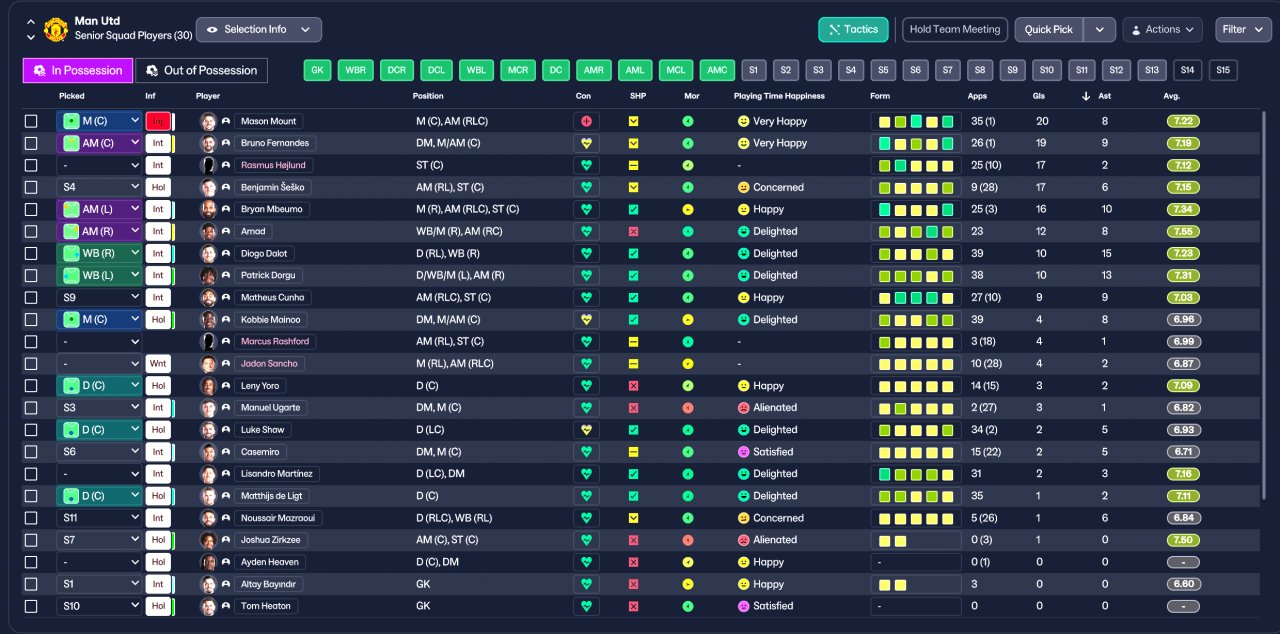1280x634 pixels.
Task: Click the Man Utd club badge
Action: click(56, 29)
